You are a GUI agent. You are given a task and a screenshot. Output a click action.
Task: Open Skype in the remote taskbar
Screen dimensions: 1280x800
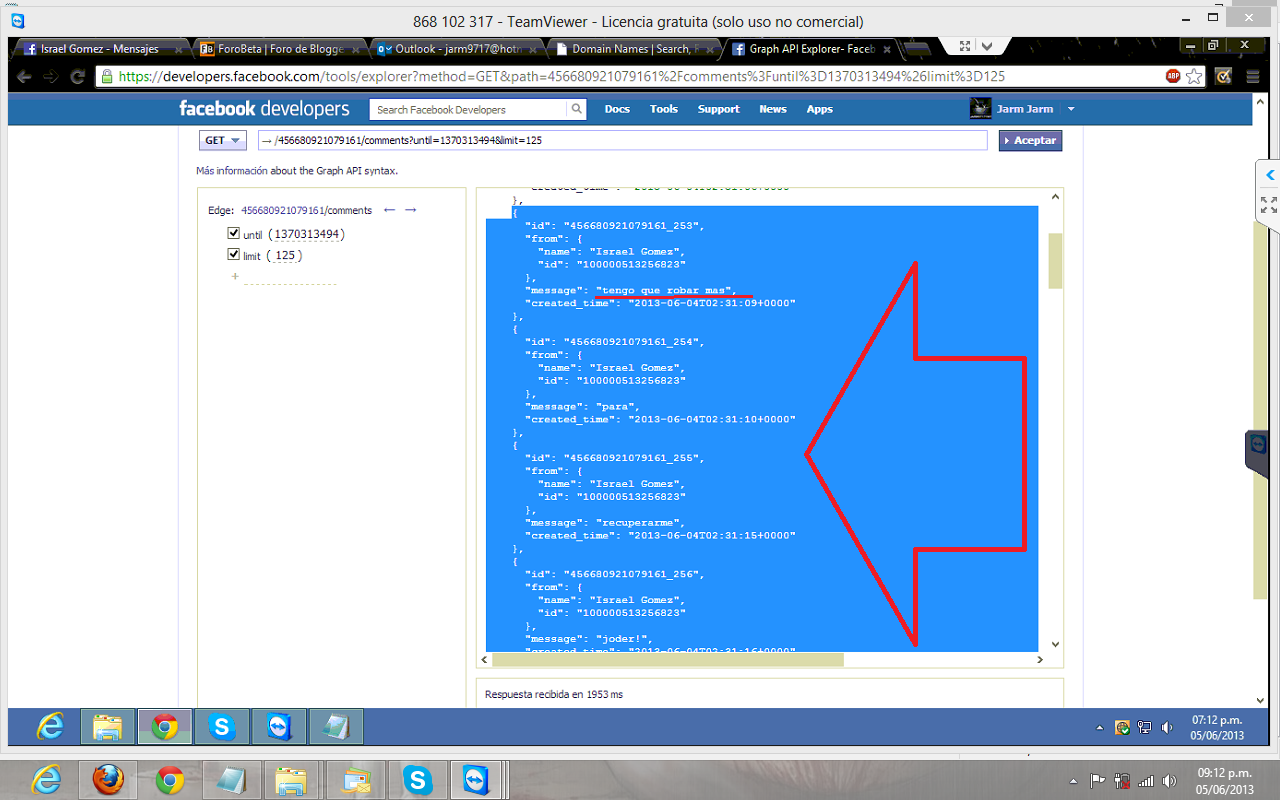coord(222,727)
